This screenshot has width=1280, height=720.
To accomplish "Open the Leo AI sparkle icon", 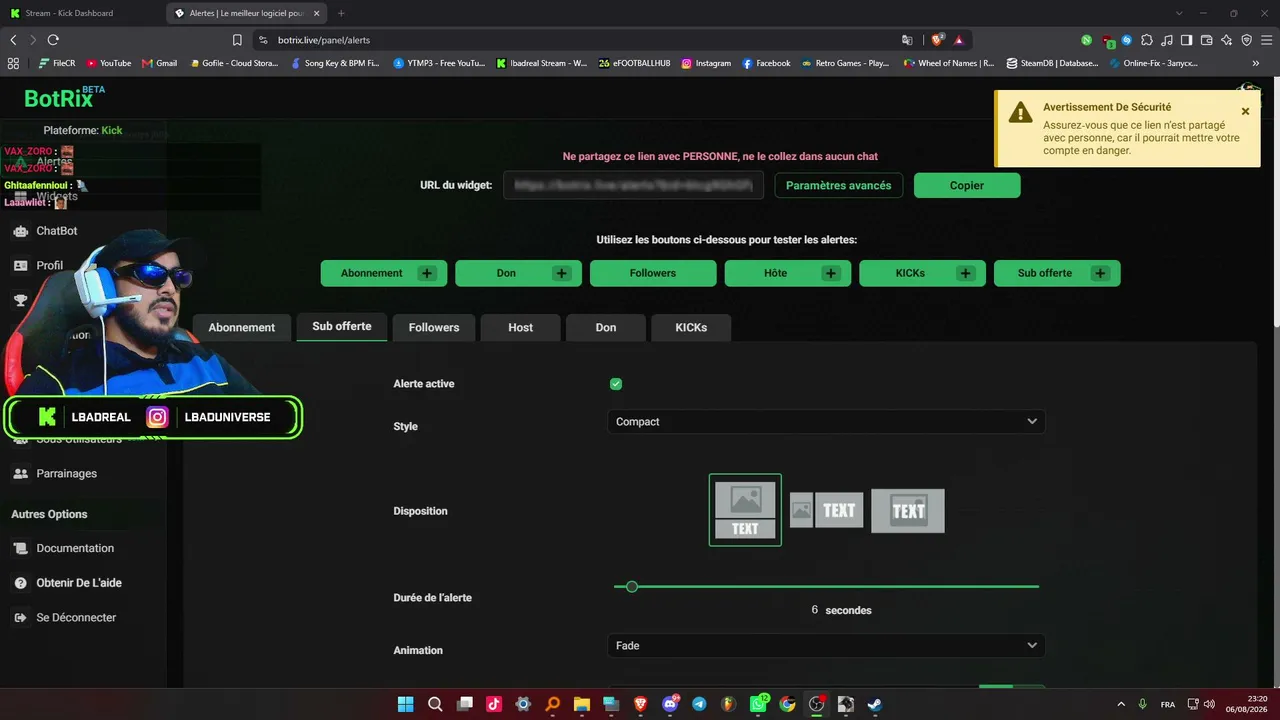I will pos(1227,40).
